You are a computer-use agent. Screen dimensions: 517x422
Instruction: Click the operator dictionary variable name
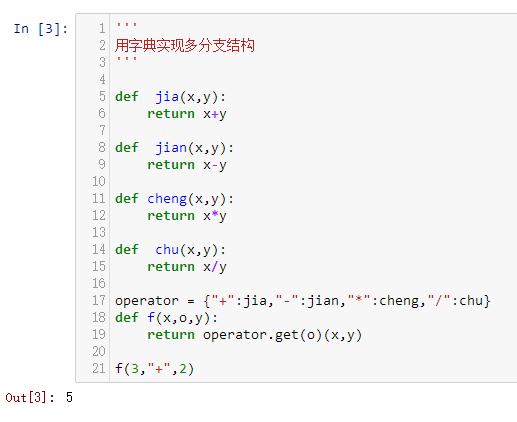(x=147, y=301)
